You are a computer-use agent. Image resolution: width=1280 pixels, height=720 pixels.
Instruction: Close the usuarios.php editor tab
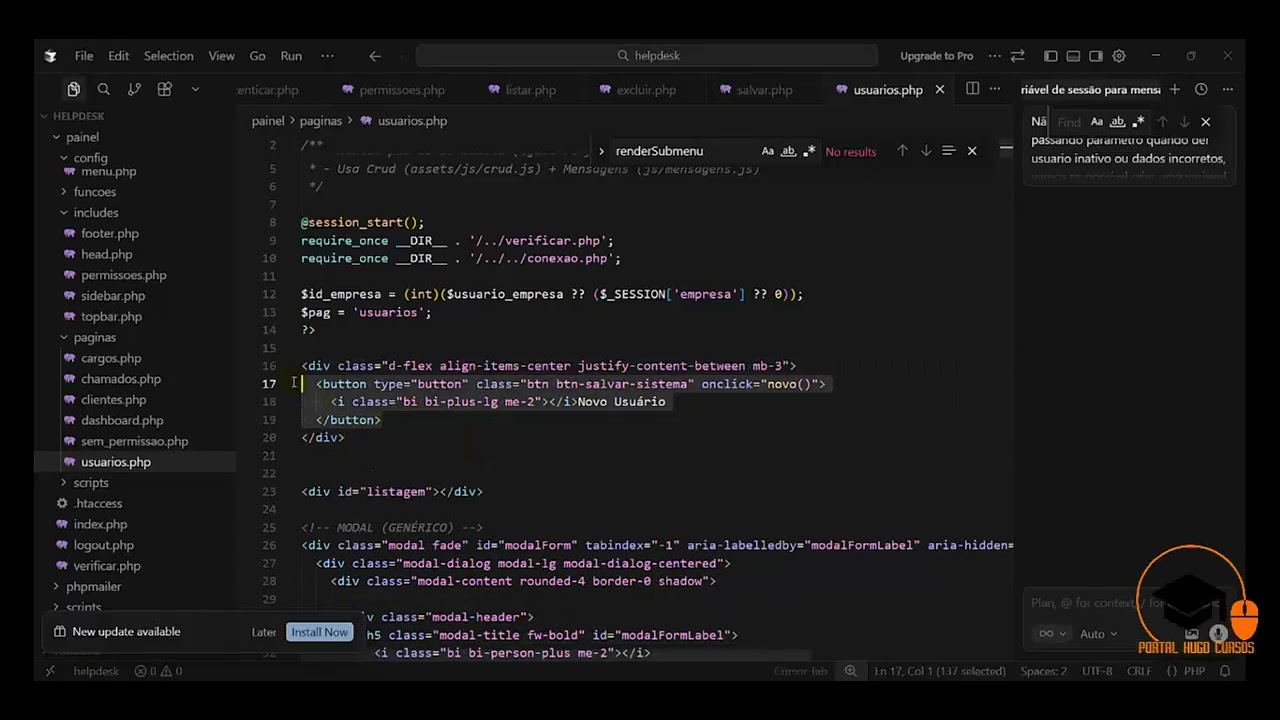(x=940, y=90)
